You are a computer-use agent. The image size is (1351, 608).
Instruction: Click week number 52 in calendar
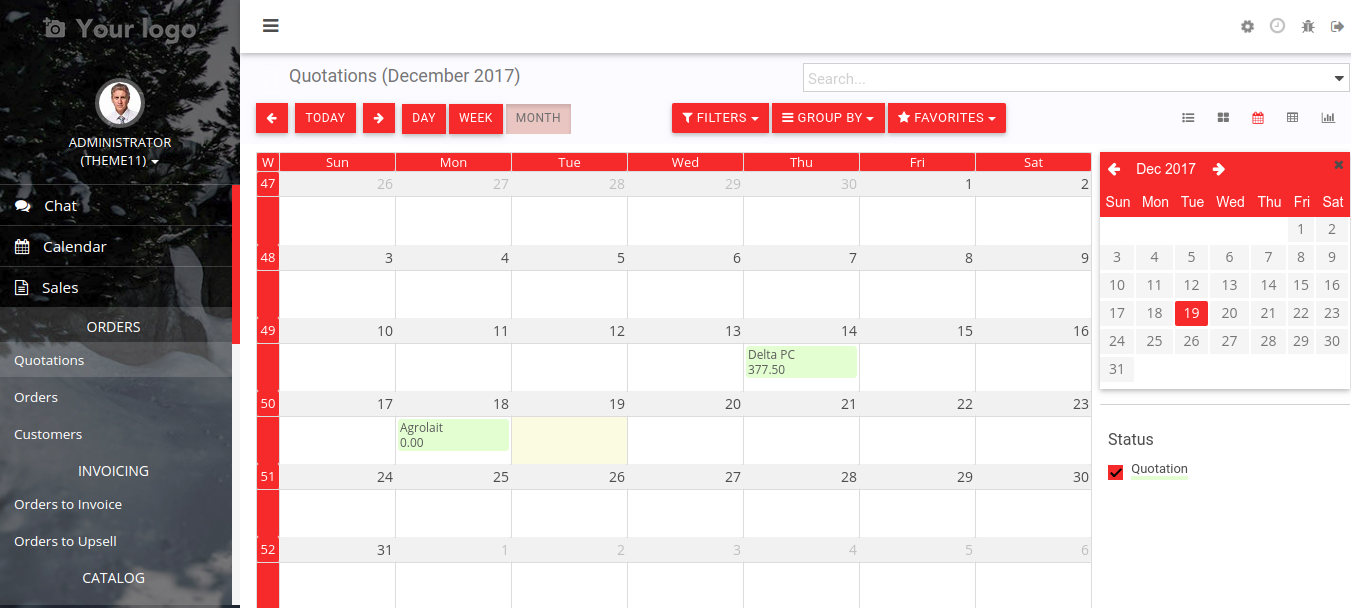coord(267,550)
